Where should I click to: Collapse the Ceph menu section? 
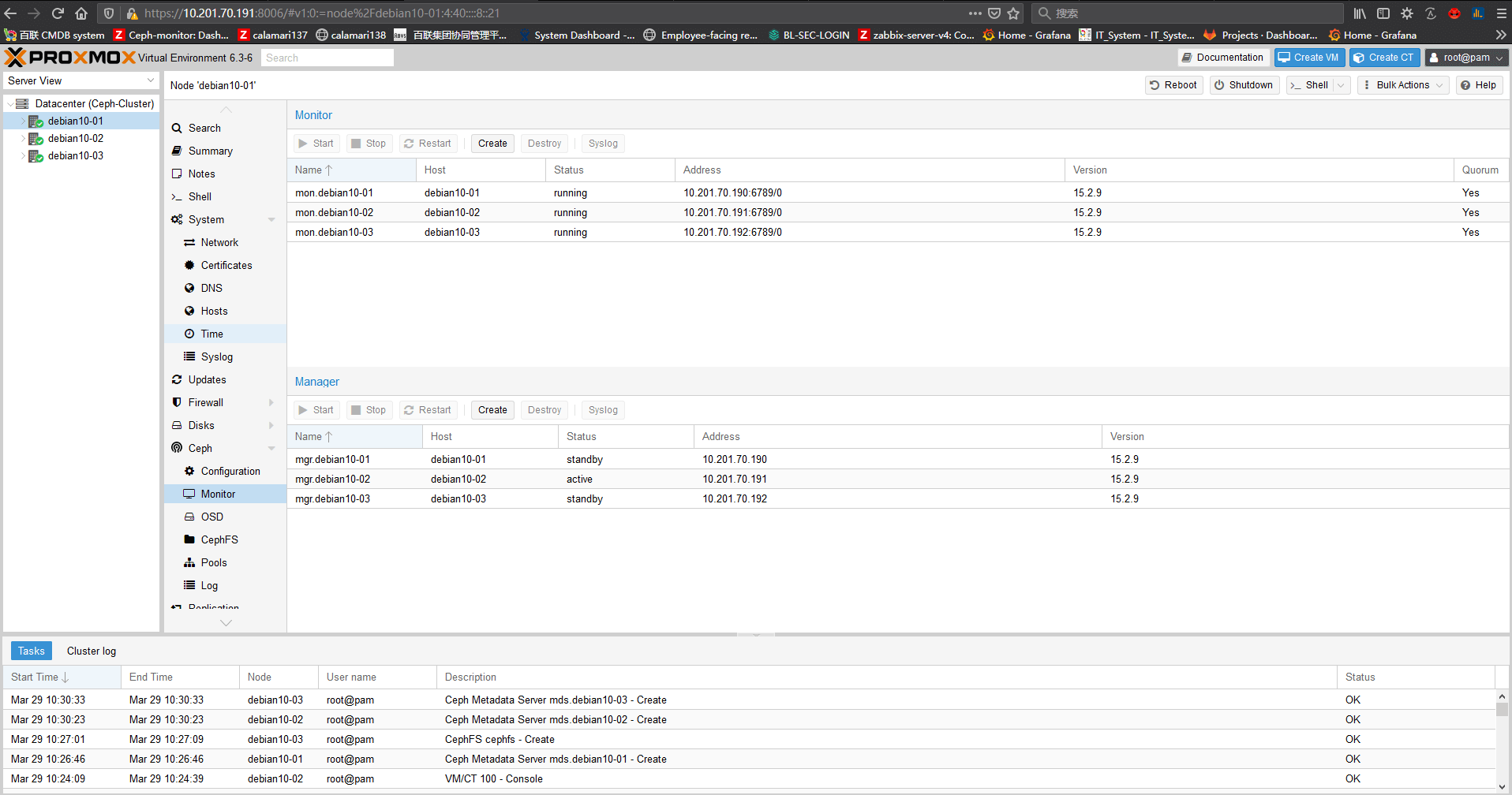(x=271, y=448)
